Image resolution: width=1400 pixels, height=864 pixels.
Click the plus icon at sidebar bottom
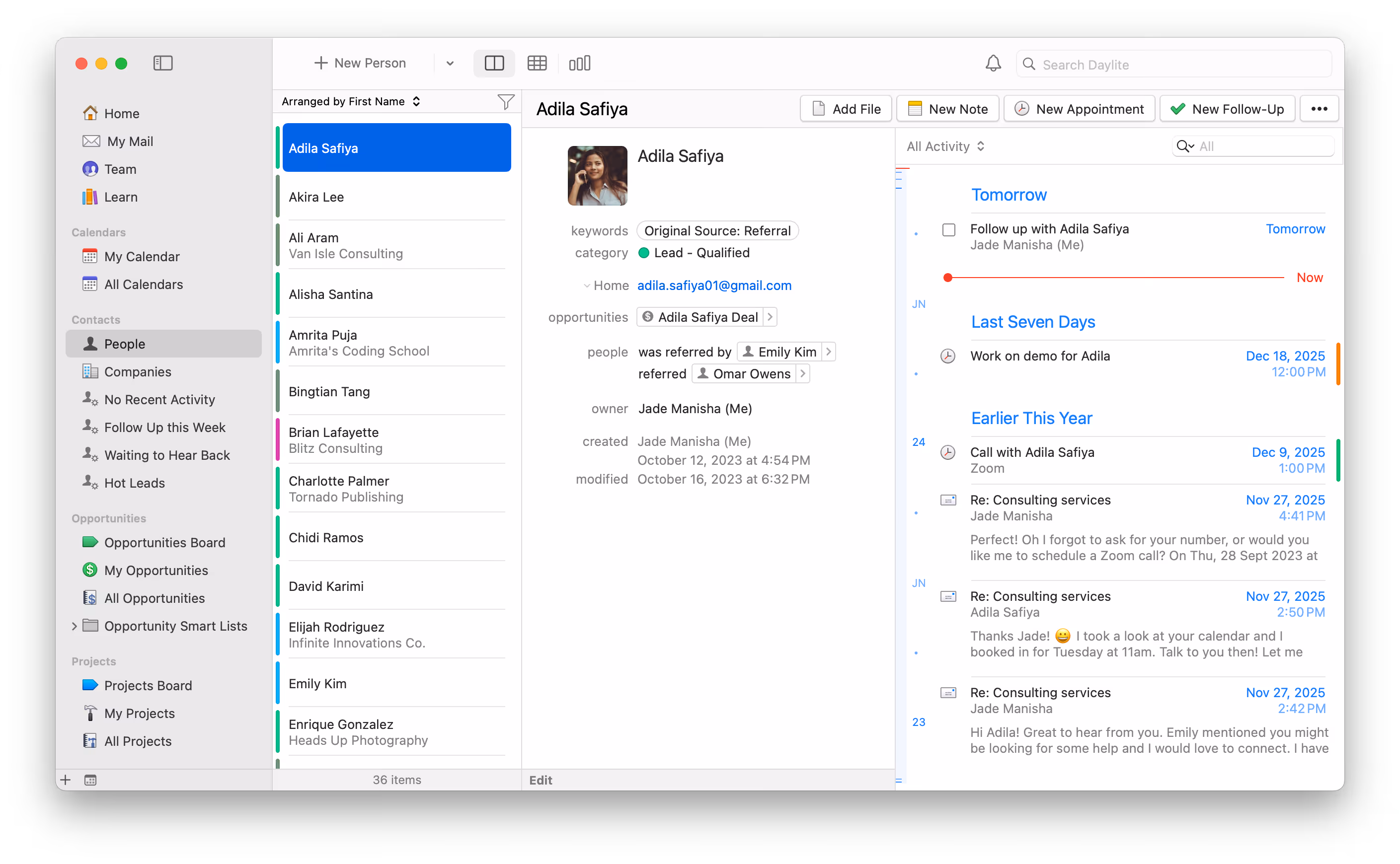pyautogui.click(x=66, y=780)
